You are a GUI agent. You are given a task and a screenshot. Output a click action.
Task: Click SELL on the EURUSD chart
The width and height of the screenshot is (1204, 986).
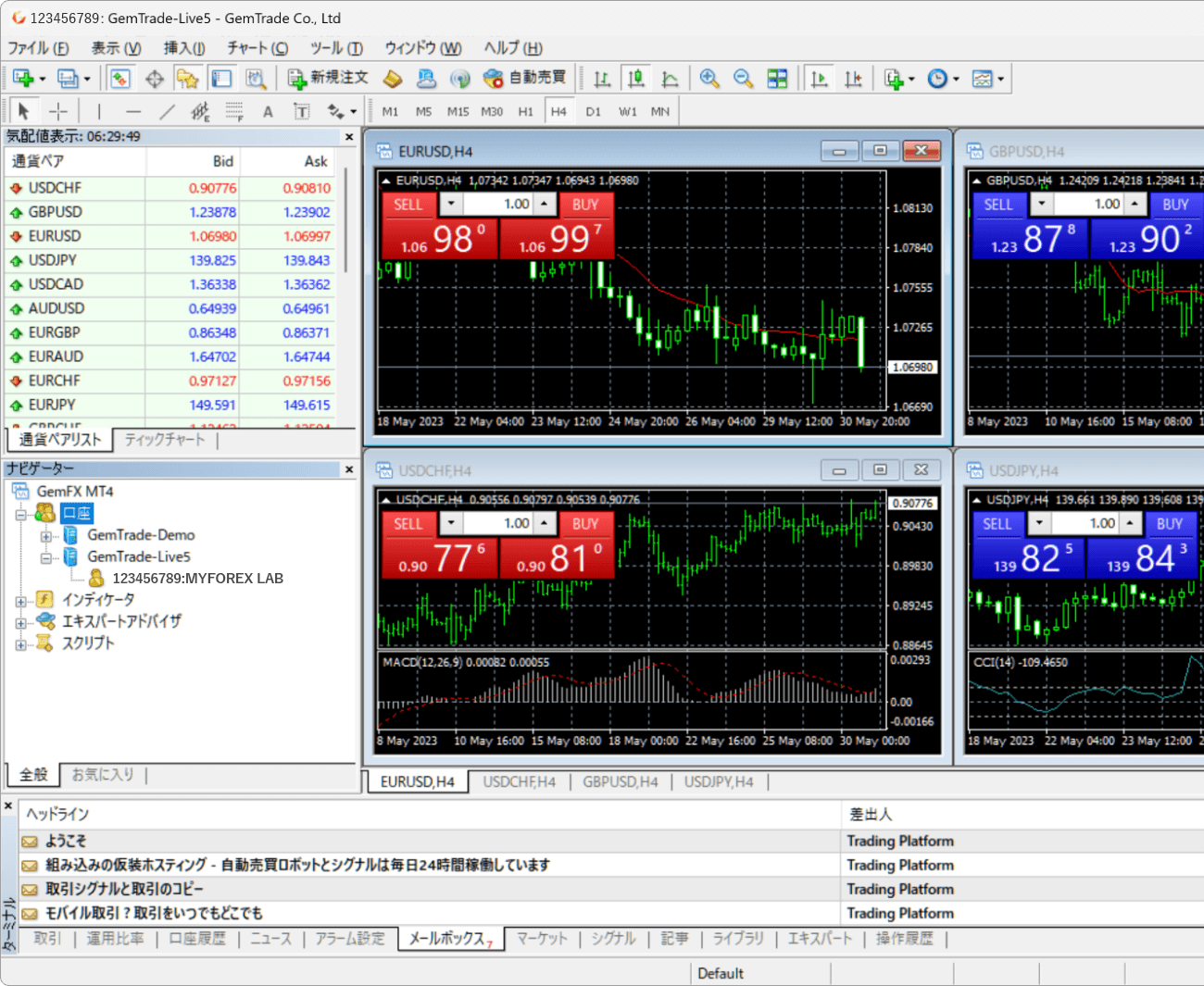pyautogui.click(x=408, y=205)
